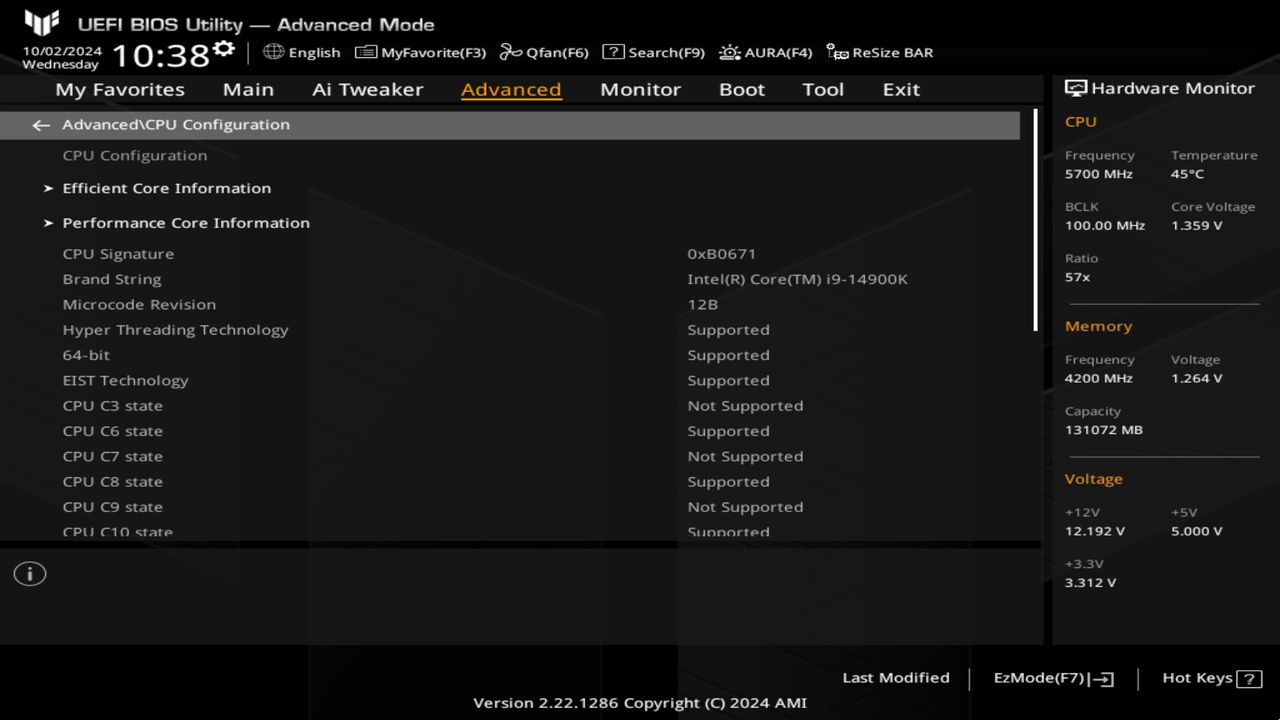Select the CPU C9 state row
The width and height of the screenshot is (1280, 720).
point(510,507)
